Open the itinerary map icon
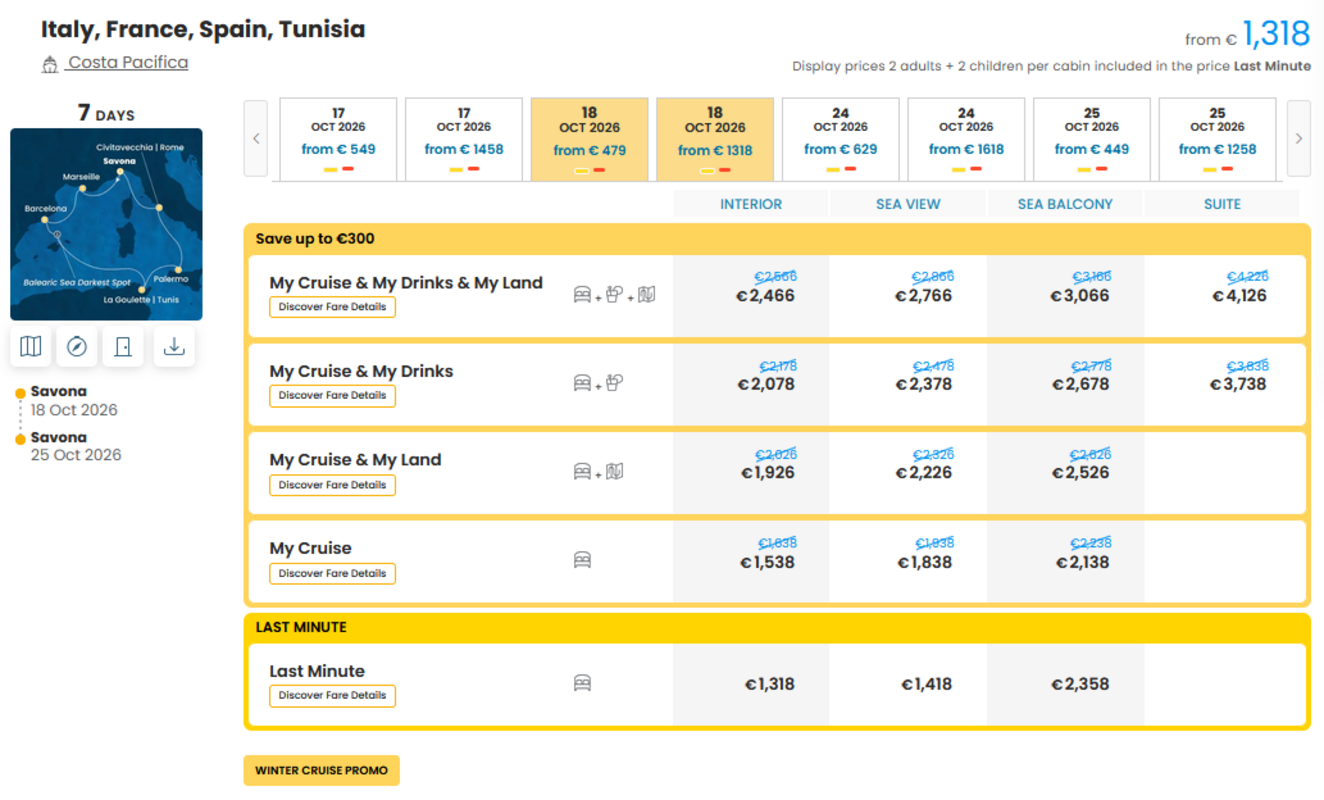The image size is (1324, 800). point(31,346)
